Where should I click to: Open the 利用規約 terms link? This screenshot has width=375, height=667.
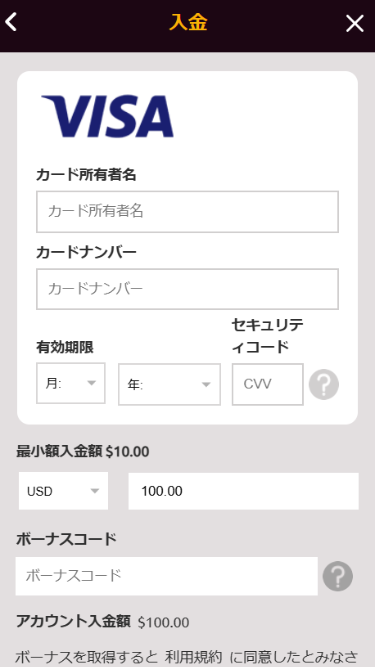(x=193, y=658)
